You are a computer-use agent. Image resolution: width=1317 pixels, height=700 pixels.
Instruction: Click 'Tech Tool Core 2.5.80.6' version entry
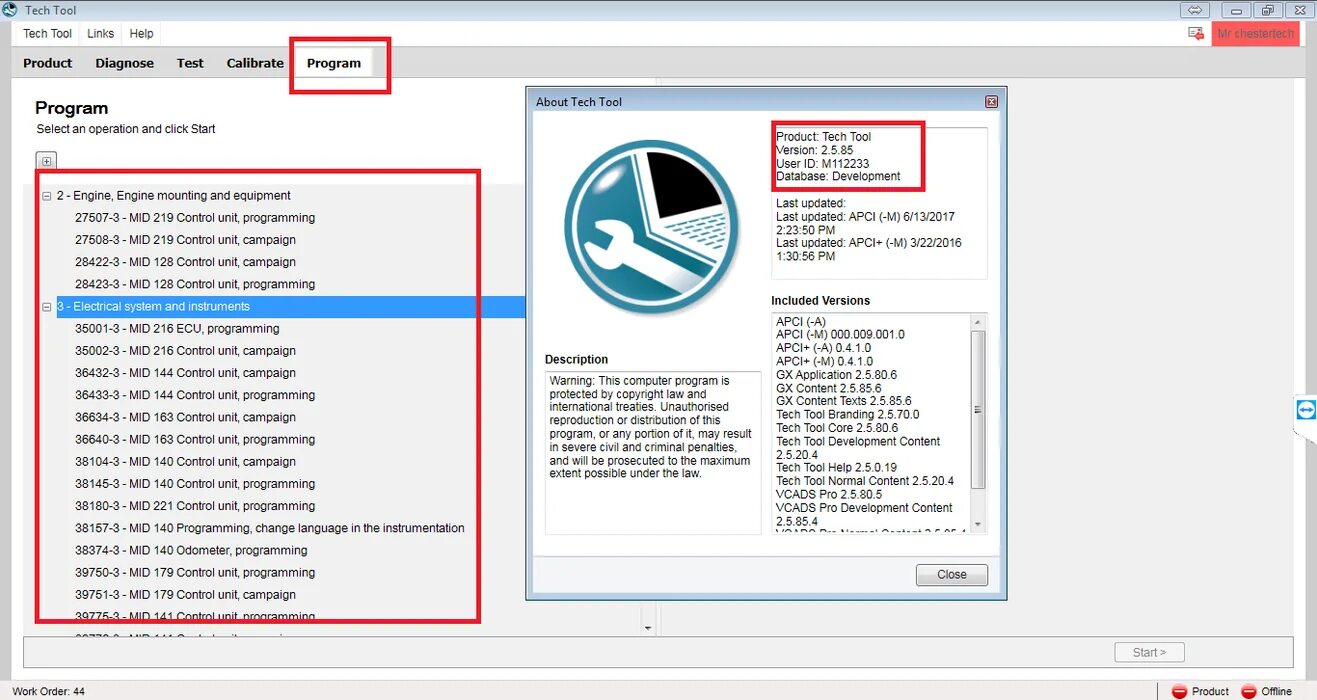coord(837,428)
